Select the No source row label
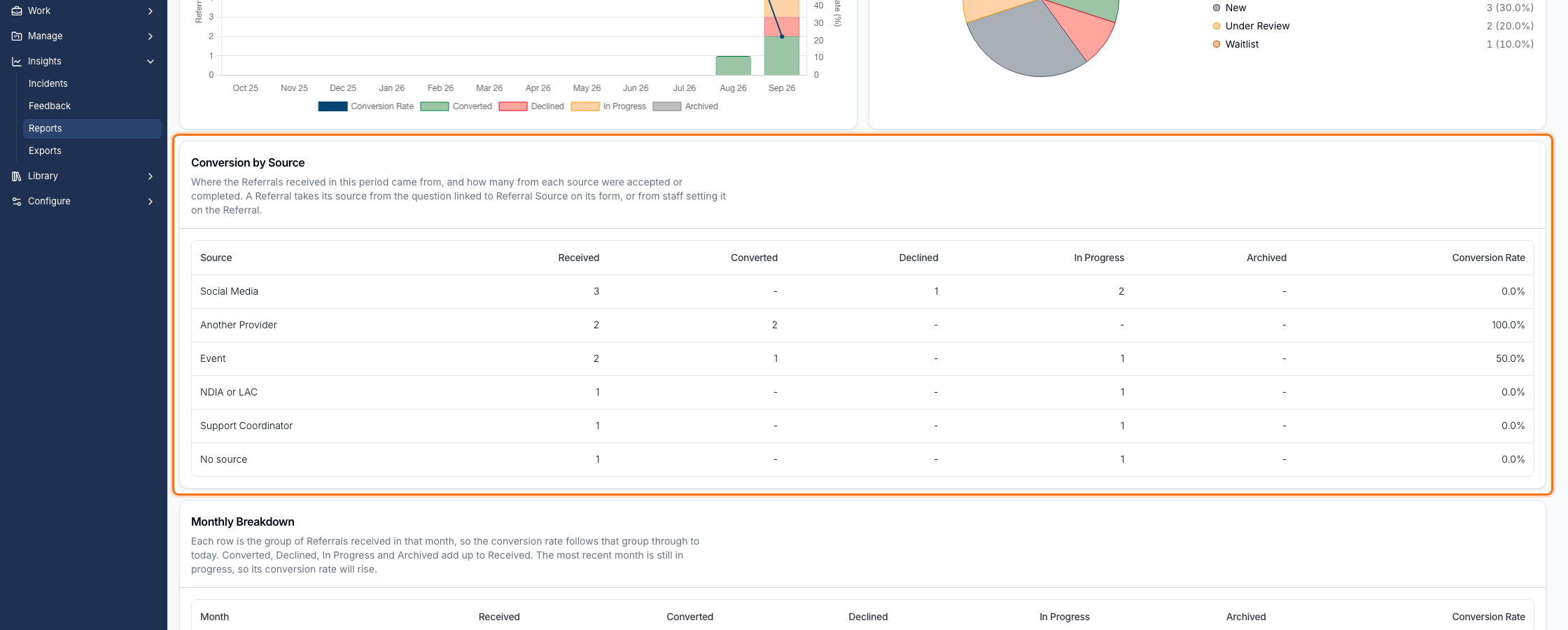The height and width of the screenshot is (630, 1568). coord(223,459)
